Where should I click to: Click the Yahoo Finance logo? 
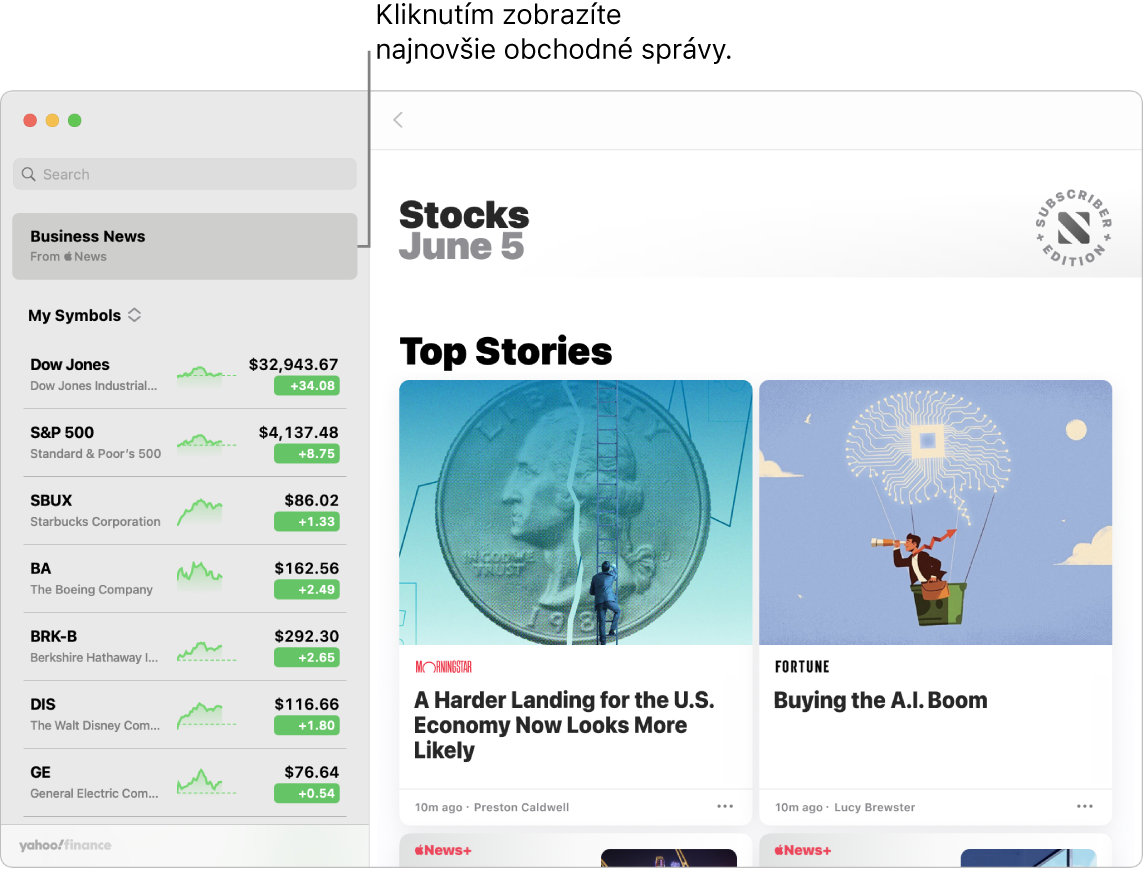pos(65,846)
